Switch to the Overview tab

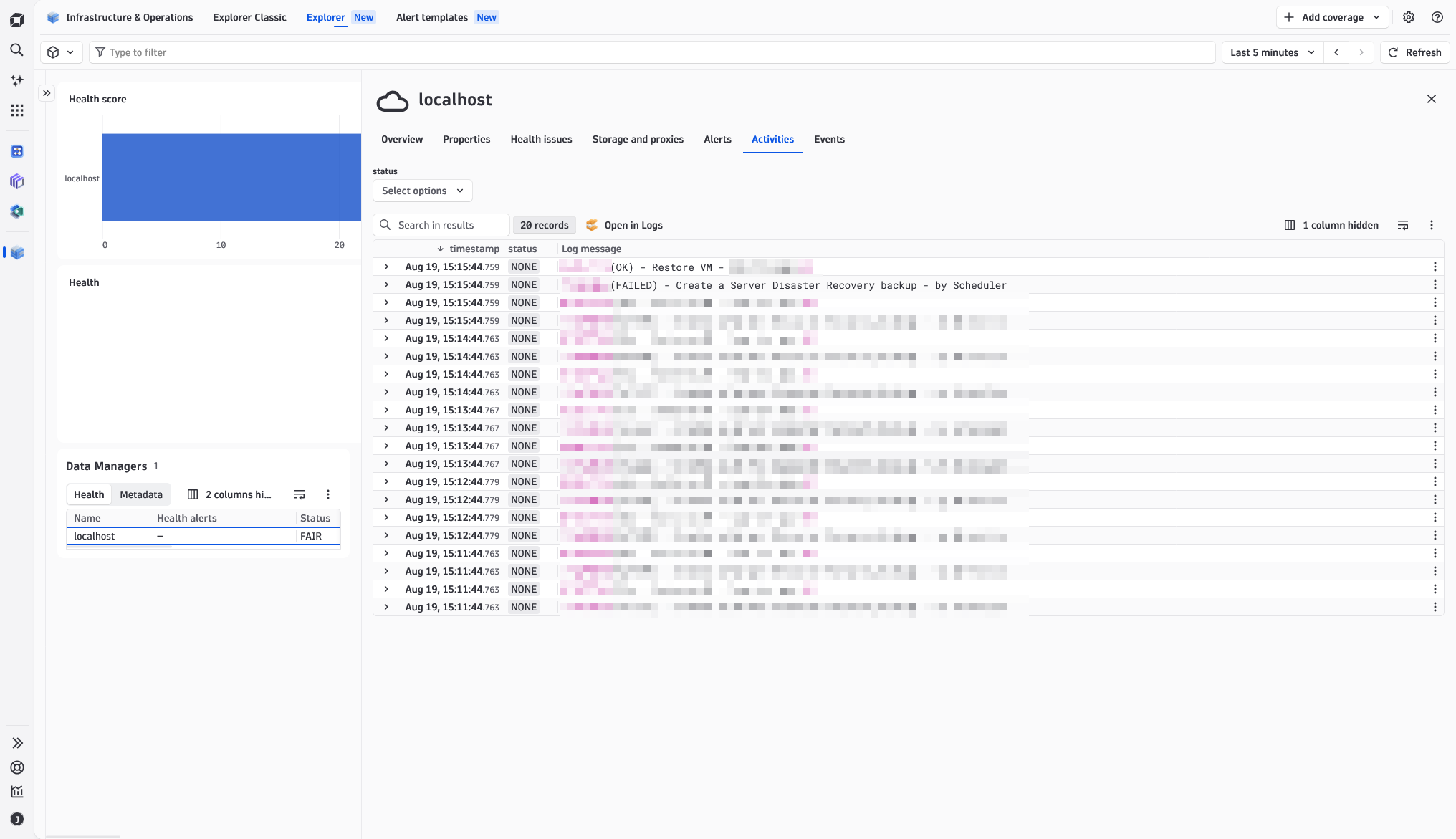tap(402, 139)
